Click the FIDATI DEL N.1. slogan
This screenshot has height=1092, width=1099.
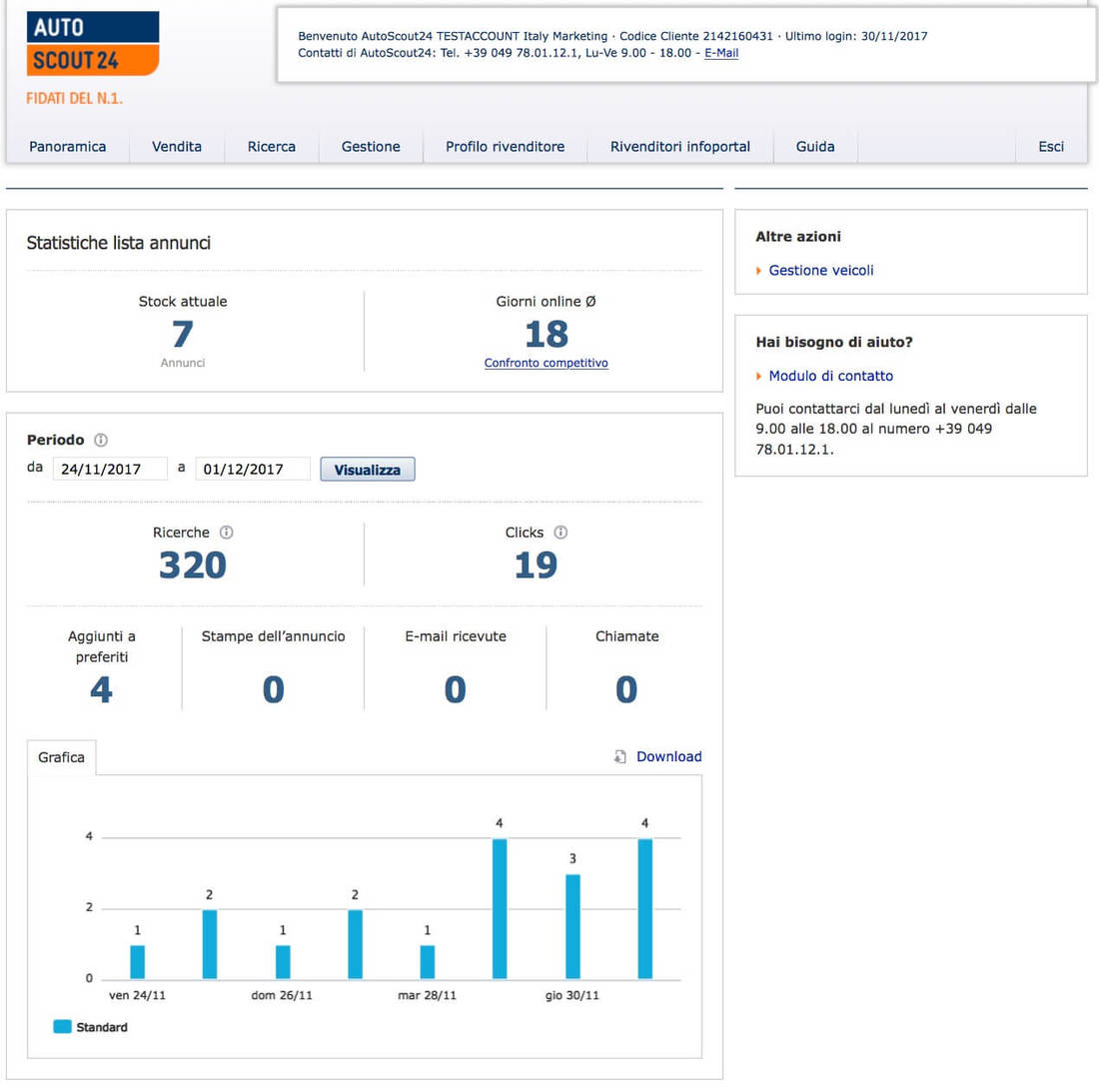point(74,98)
